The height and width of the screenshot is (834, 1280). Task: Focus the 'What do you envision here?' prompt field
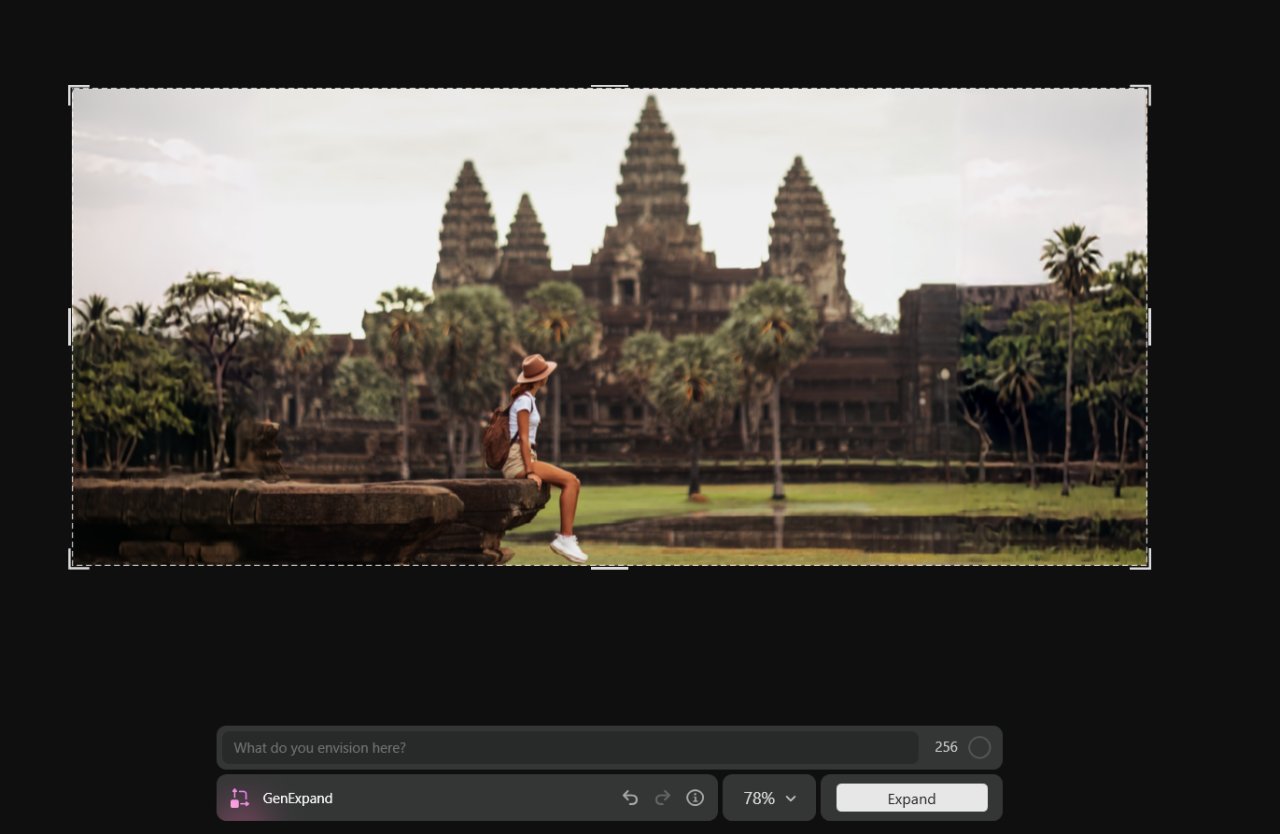click(x=570, y=748)
